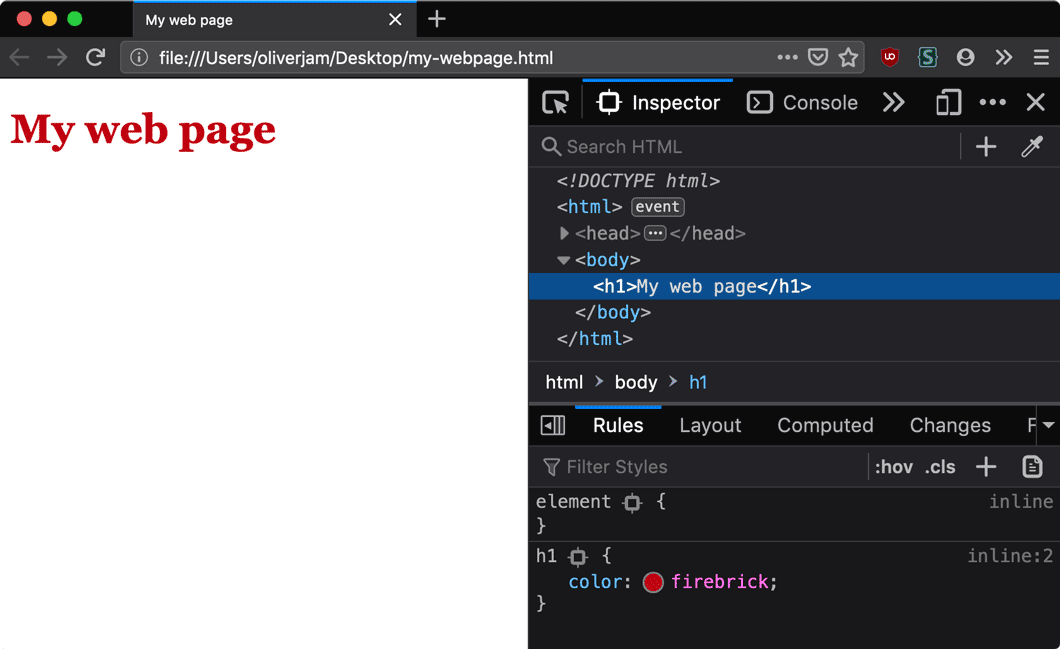Click the event badge on html
1060x649 pixels.
pos(658,207)
